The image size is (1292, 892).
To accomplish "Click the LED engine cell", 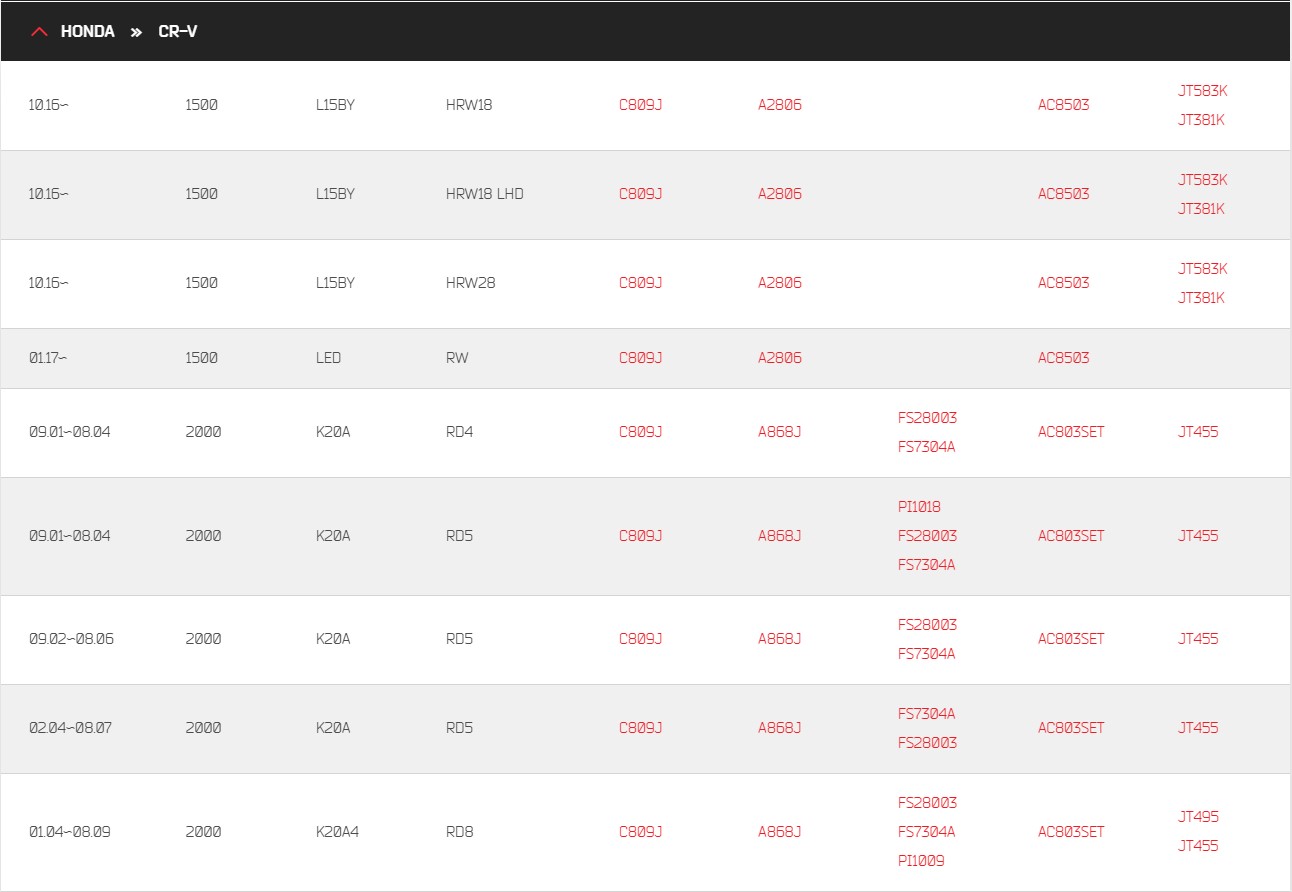I will tap(328, 358).
